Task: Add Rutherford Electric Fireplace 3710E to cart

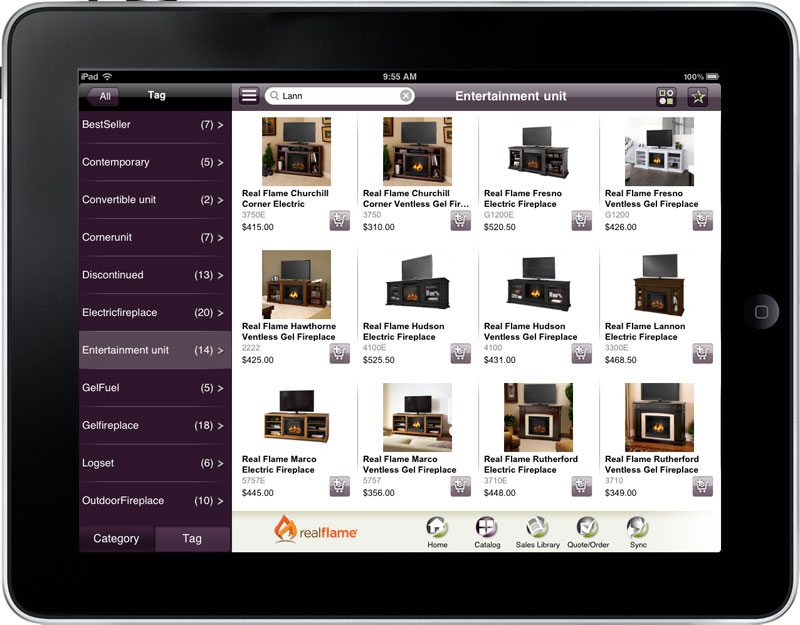Action: 581,486
